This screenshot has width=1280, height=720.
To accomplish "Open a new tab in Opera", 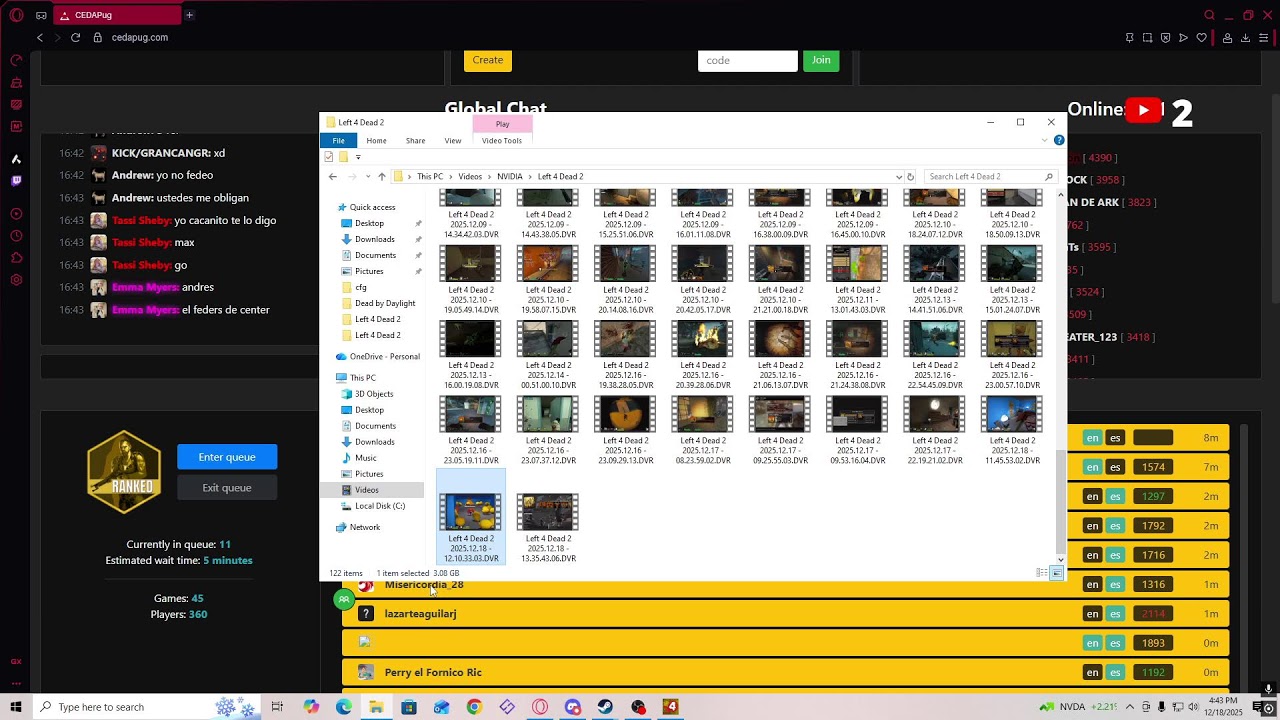I will coord(189,15).
